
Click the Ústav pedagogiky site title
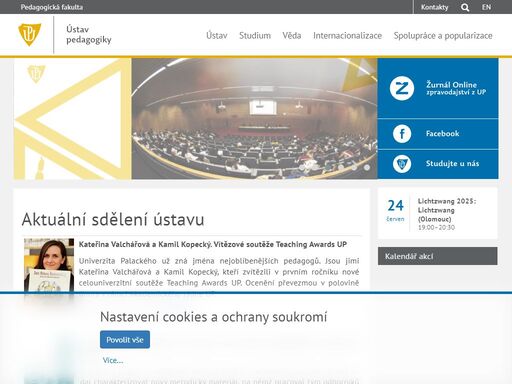click(89, 34)
